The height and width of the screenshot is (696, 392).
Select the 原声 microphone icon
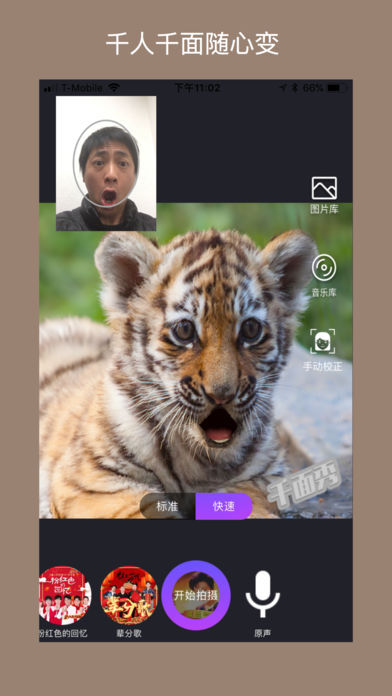263,594
